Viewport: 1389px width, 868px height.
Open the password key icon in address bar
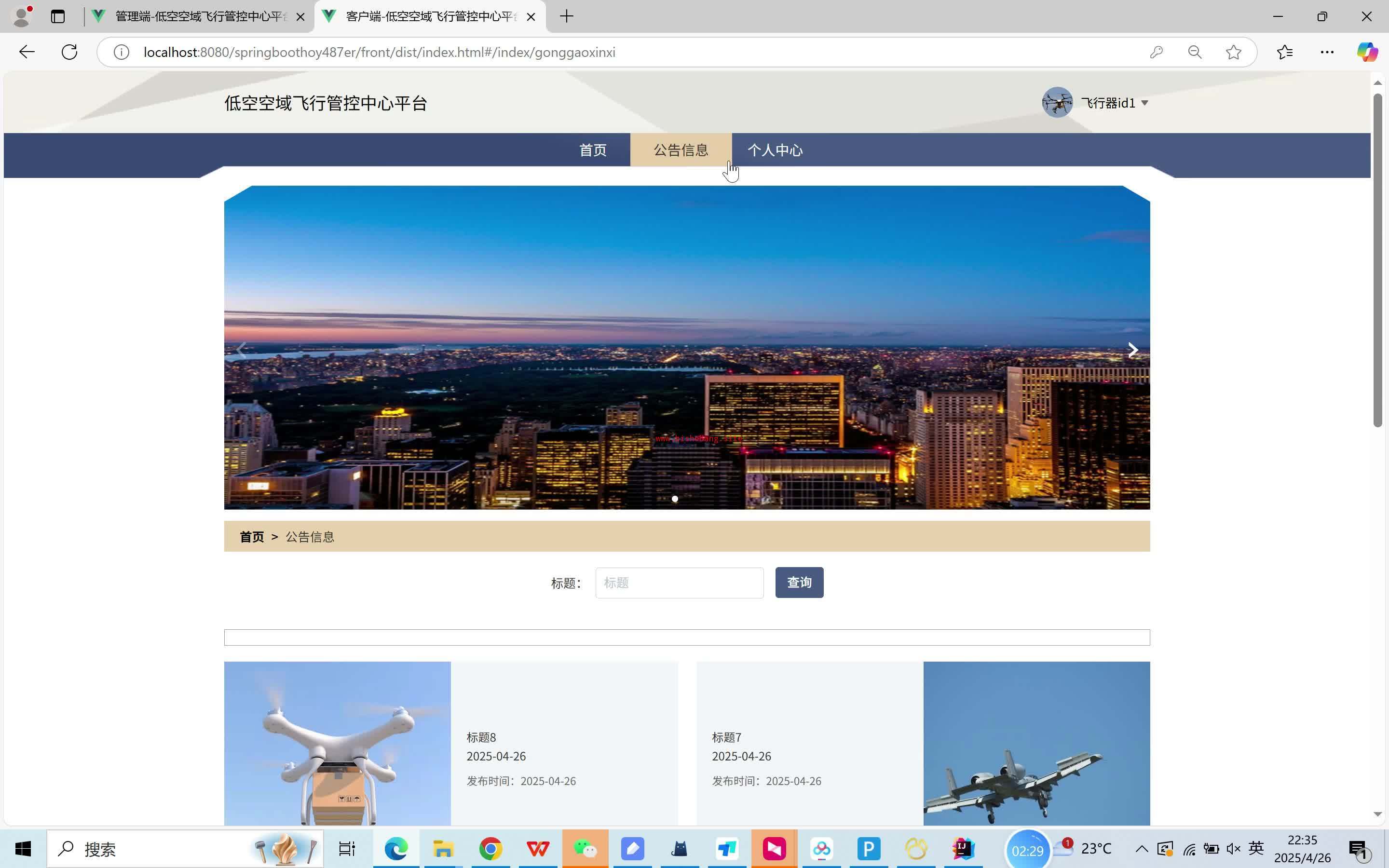coord(1156,52)
